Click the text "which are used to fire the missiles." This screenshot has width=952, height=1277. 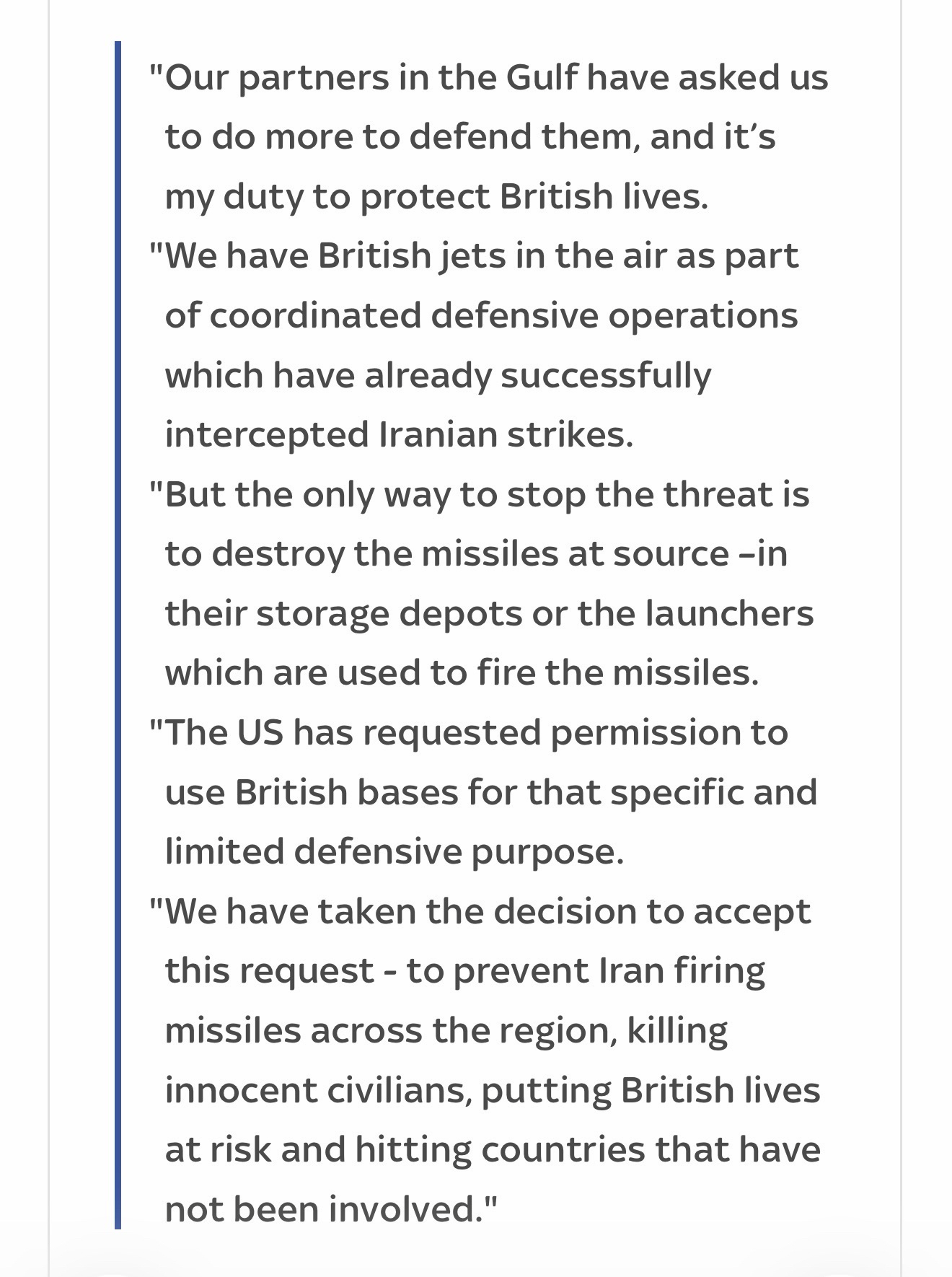pyautogui.click(x=462, y=672)
